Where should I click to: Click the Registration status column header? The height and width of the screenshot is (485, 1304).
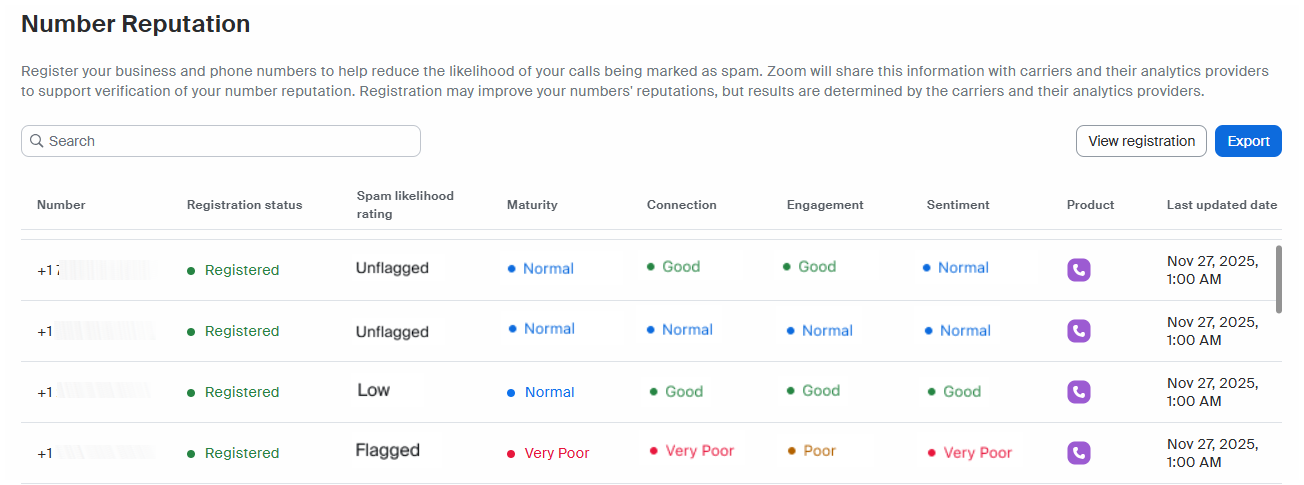pos(244,205)
